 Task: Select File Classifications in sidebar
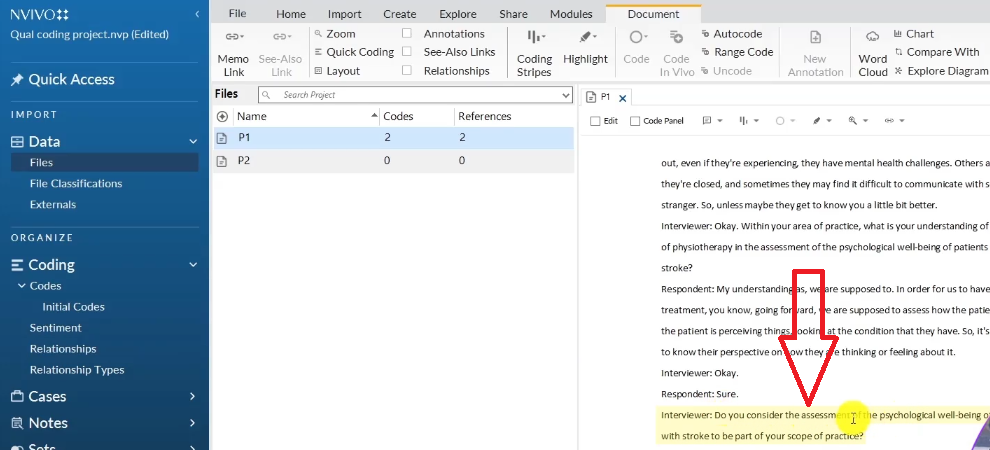tap(76, 184)
